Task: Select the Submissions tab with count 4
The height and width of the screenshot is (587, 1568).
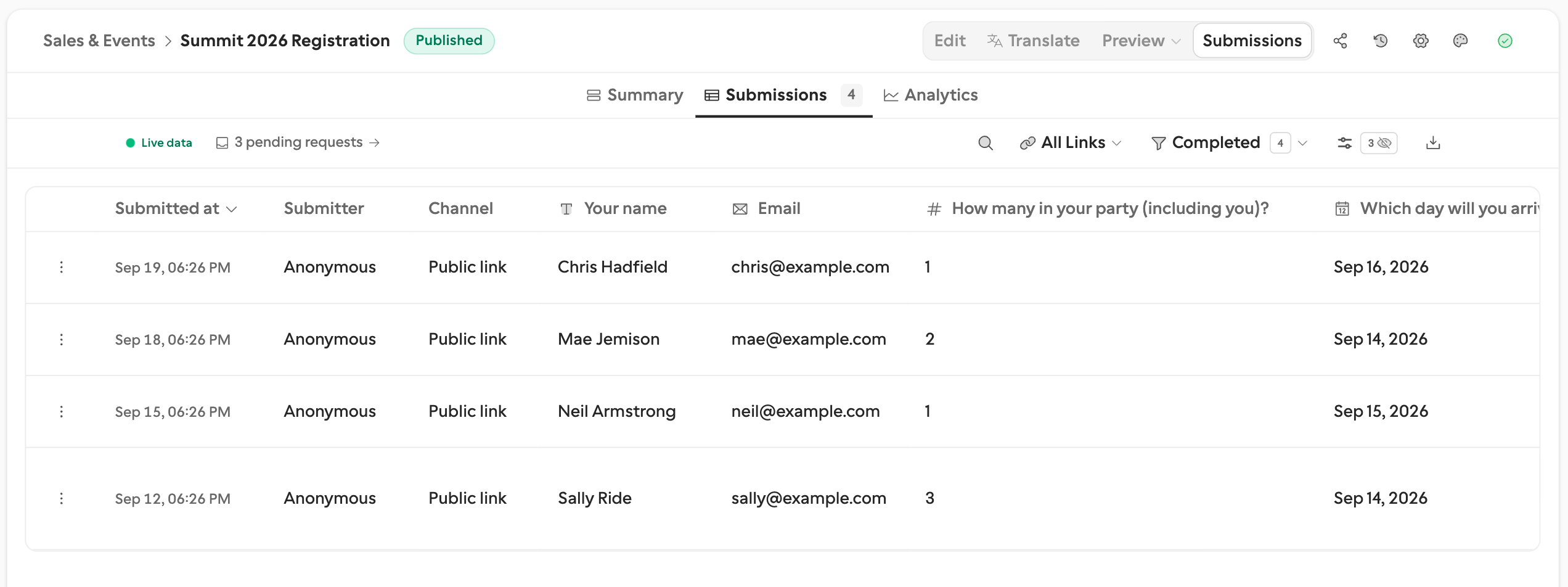Action: pos(783,95)
